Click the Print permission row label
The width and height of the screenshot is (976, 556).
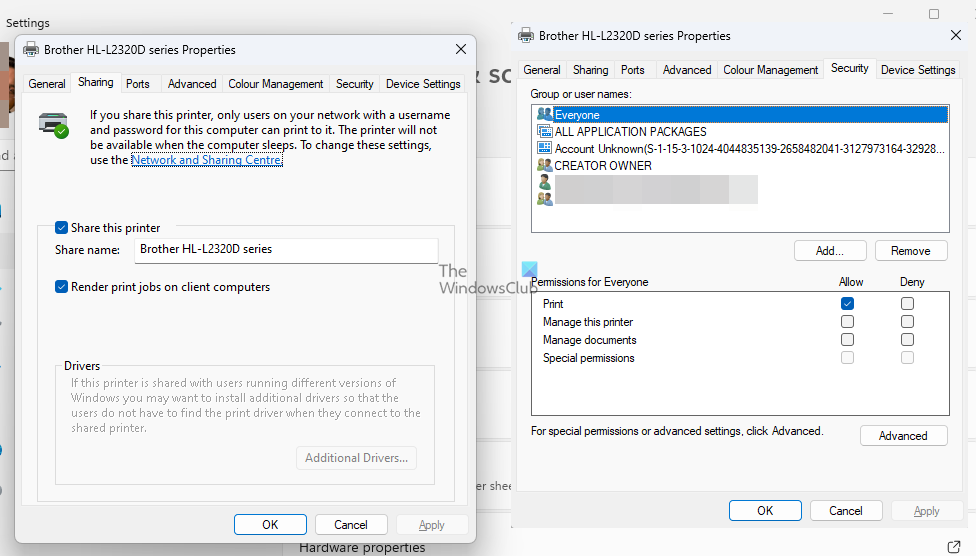[553, 304]
